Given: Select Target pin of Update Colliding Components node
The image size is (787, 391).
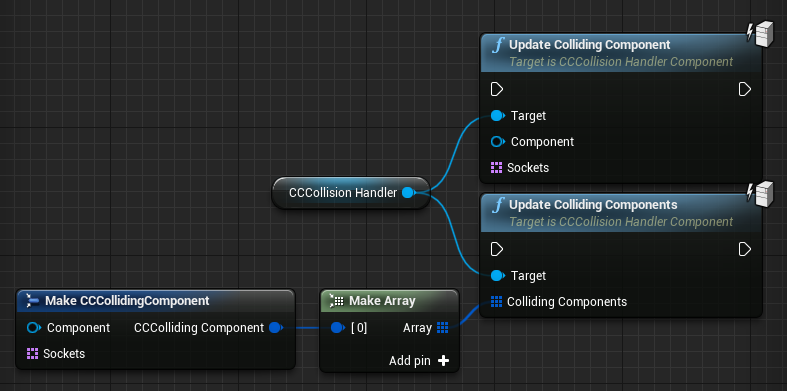Looking at the screenshot, I should 497,276.
